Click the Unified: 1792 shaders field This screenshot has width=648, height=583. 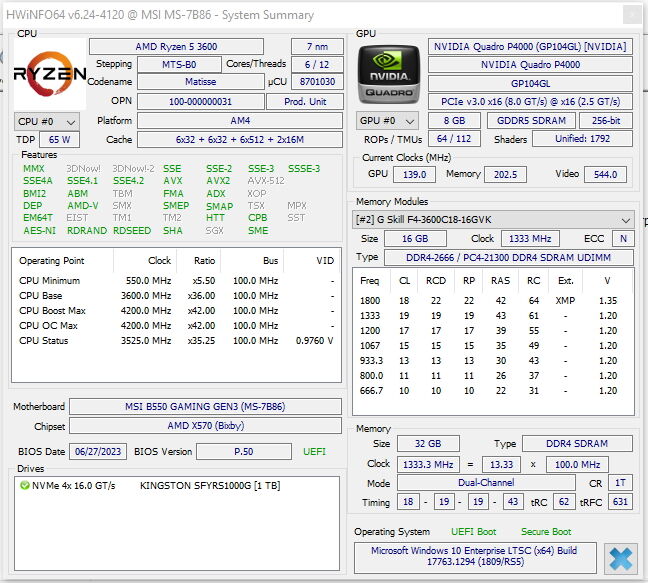(582, 139)
